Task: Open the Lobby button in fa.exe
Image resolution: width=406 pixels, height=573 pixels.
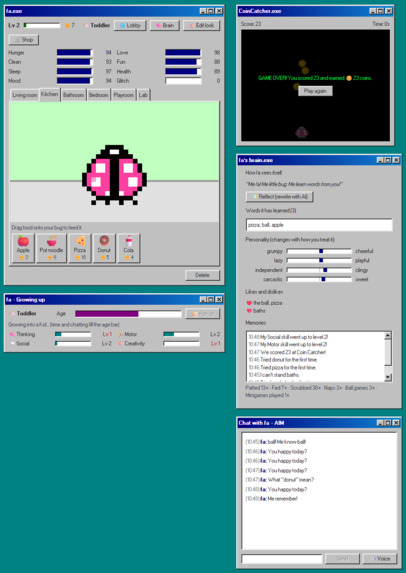Action: [130, 25]
